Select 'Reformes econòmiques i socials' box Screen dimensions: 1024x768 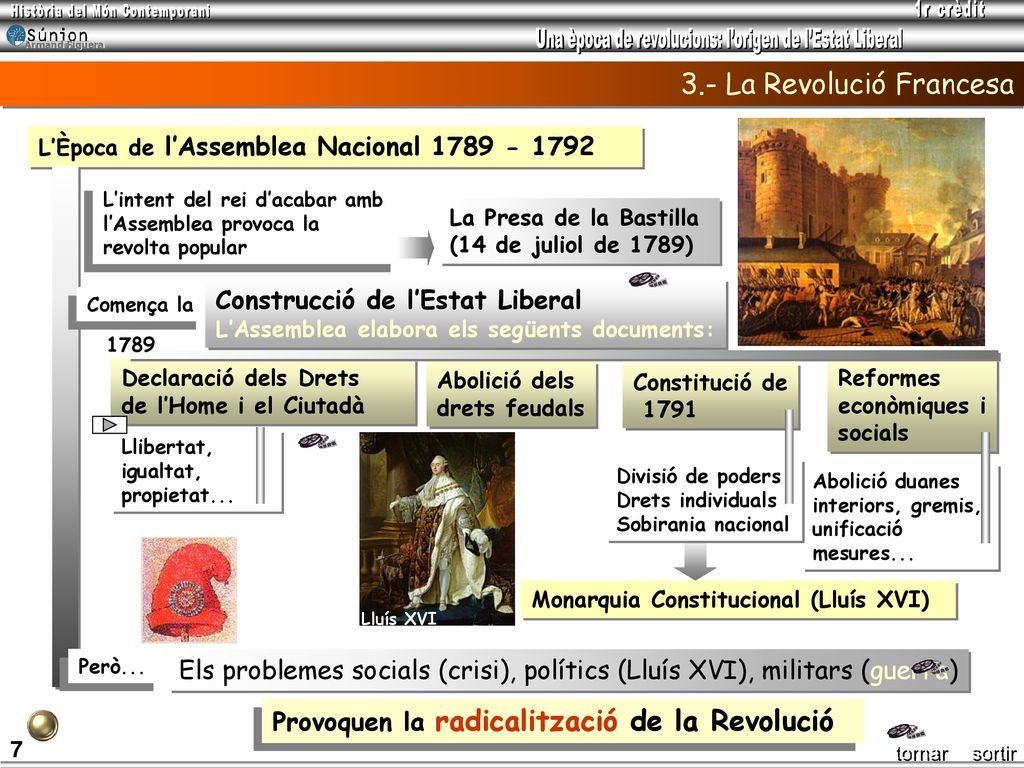click(x=912, y=406)
